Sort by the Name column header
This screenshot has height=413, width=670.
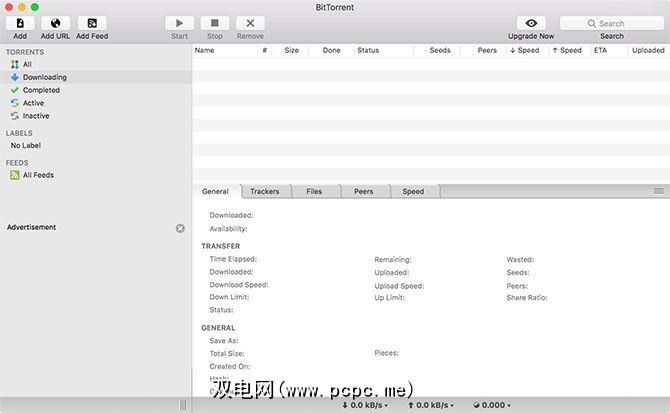[x=225, y=50]
